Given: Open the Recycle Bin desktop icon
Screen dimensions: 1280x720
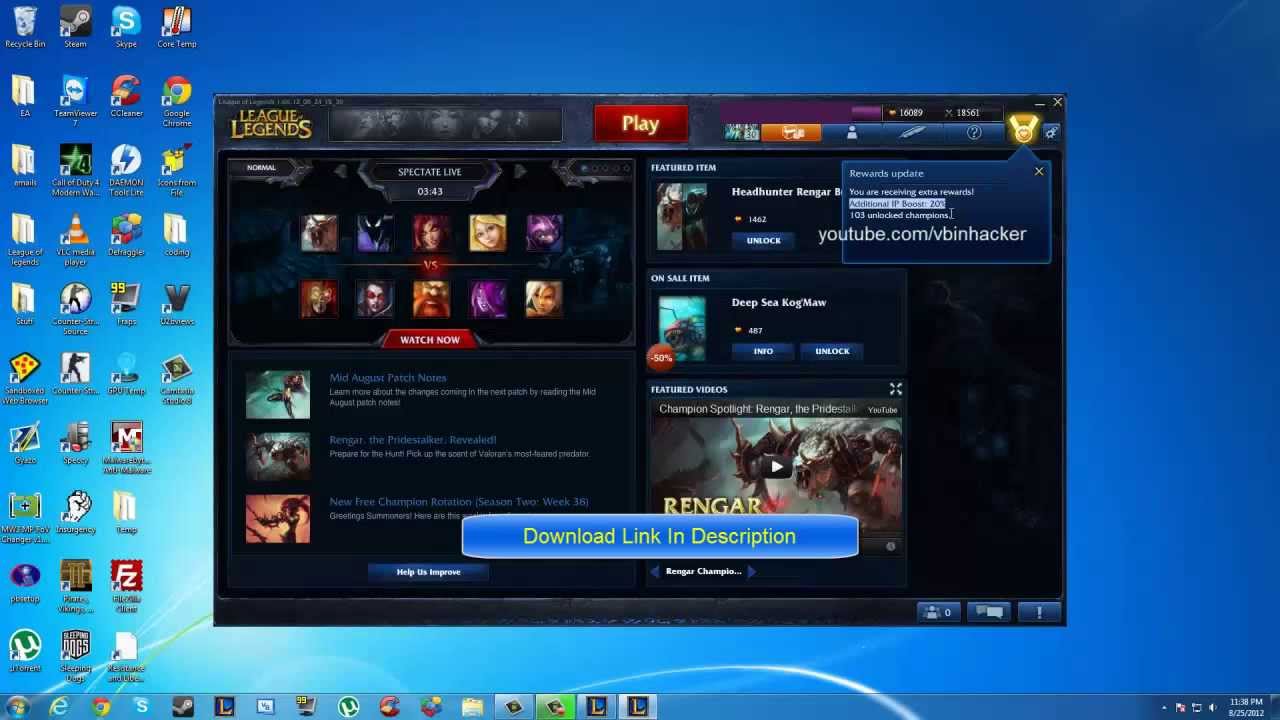Looking at the screenshot, I should point(25,27).
